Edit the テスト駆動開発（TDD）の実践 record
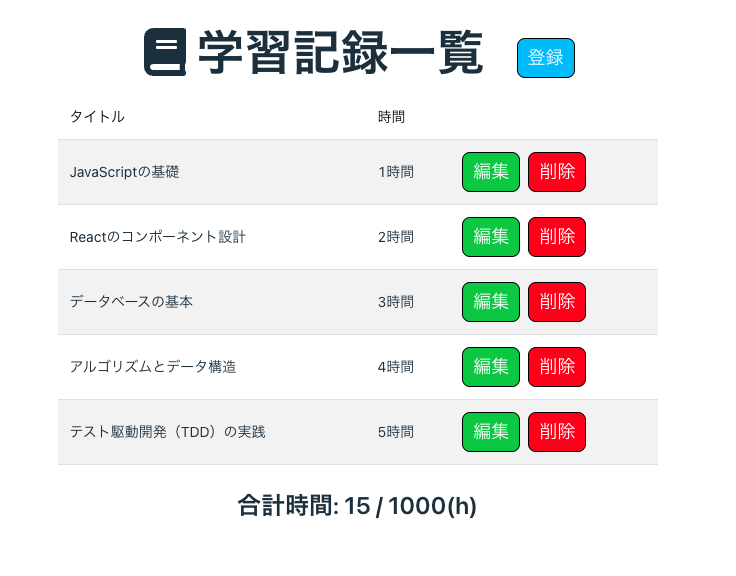 491,432
